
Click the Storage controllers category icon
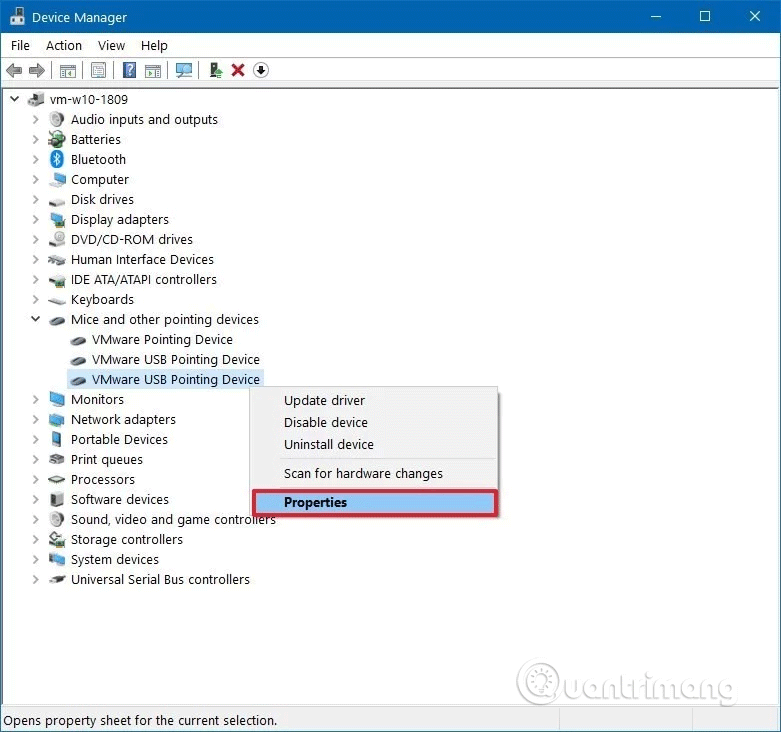(57, 539)
